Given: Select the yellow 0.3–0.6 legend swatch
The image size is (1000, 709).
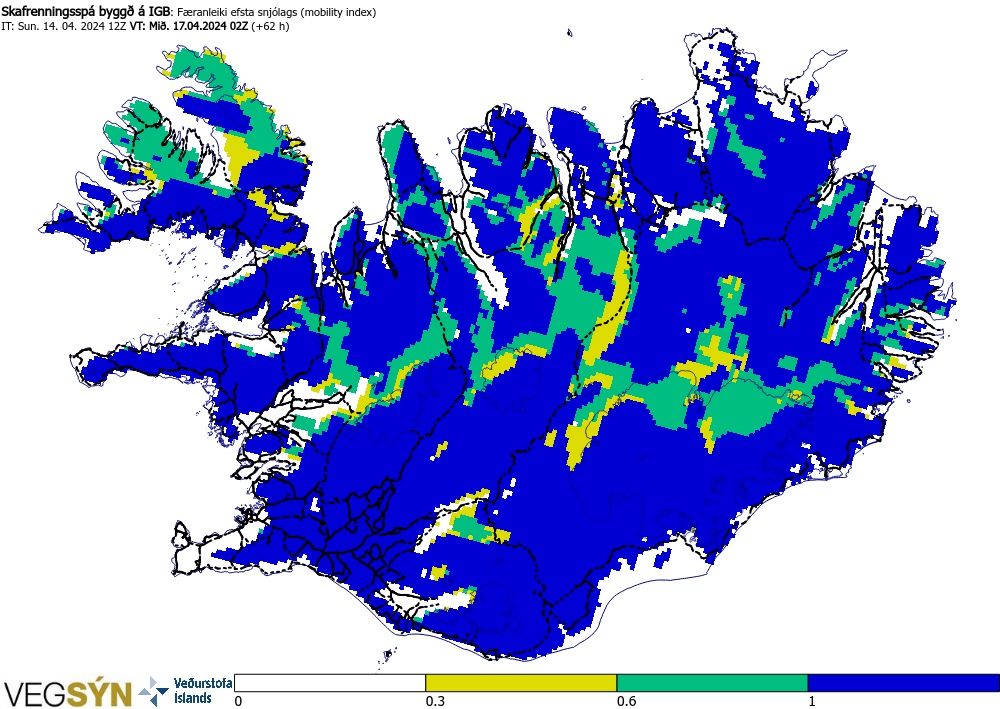Looking at the screenshot, I should [521, 683].
